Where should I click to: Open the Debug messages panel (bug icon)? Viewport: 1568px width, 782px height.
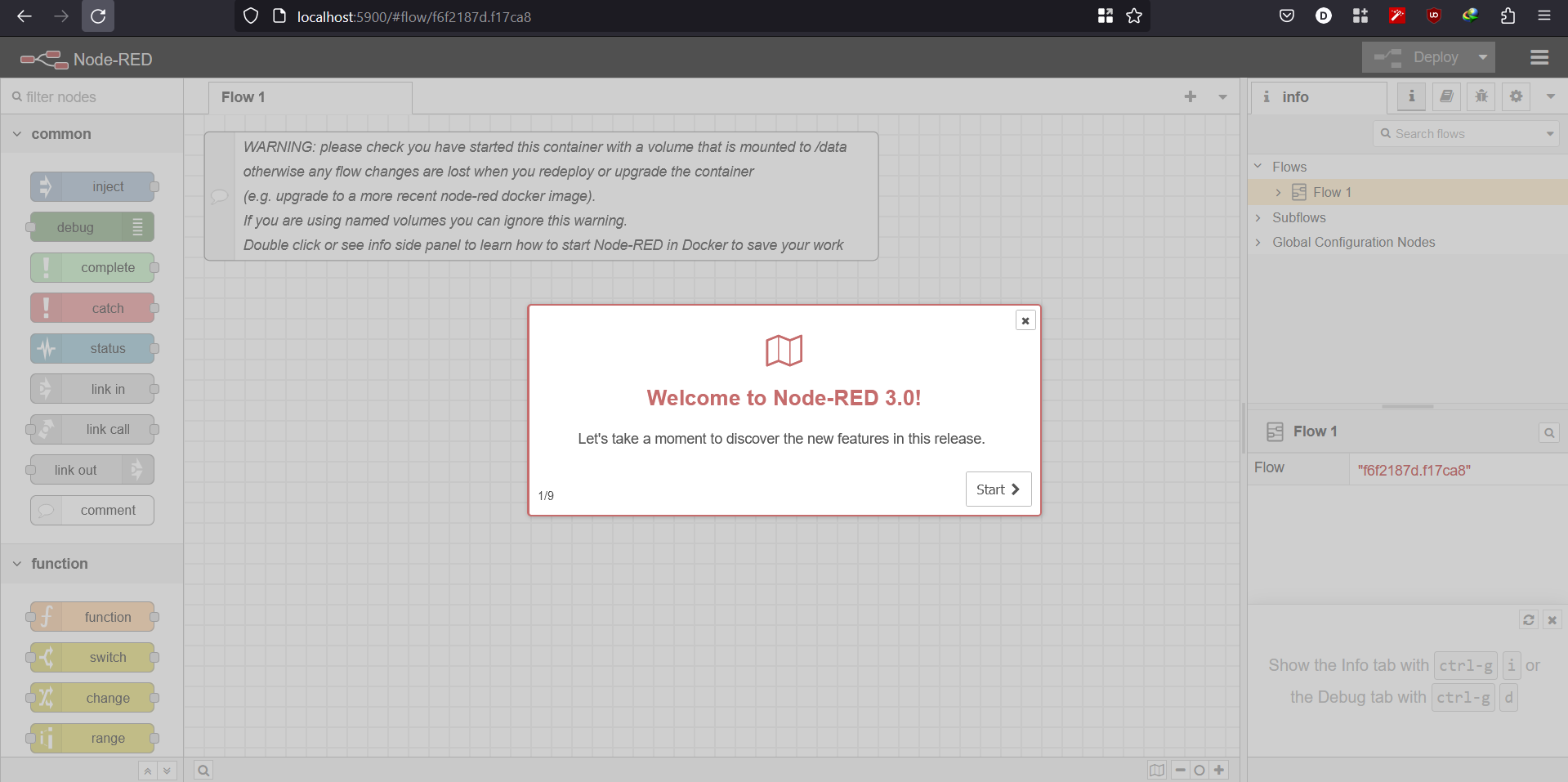pos(1480,96)
